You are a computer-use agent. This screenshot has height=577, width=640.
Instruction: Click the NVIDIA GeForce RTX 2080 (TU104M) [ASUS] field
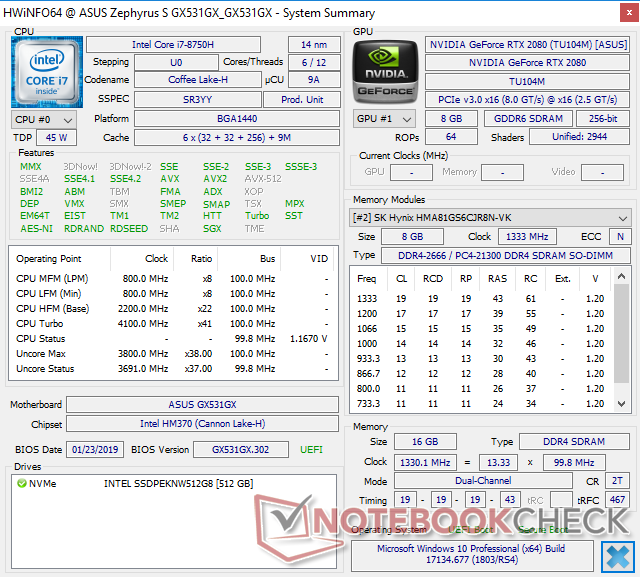click(528, 44)
